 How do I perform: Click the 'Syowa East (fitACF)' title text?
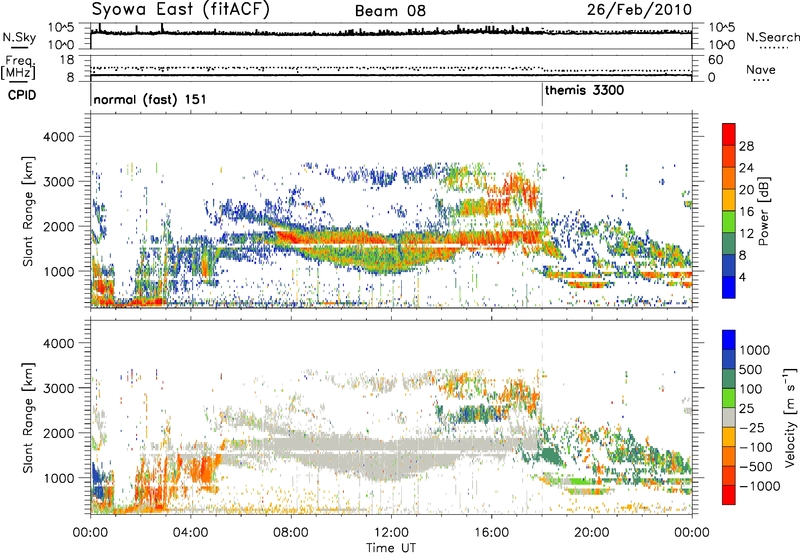(x=181, y=9)
